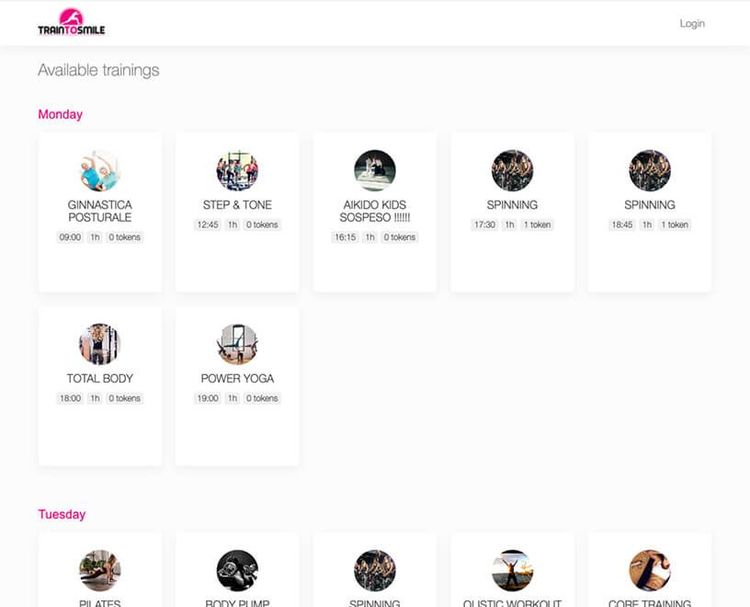Click the 0 tokens badge on Ginnastica Posturale
Viewport: 750px width, 607px height.
(124, 237)
